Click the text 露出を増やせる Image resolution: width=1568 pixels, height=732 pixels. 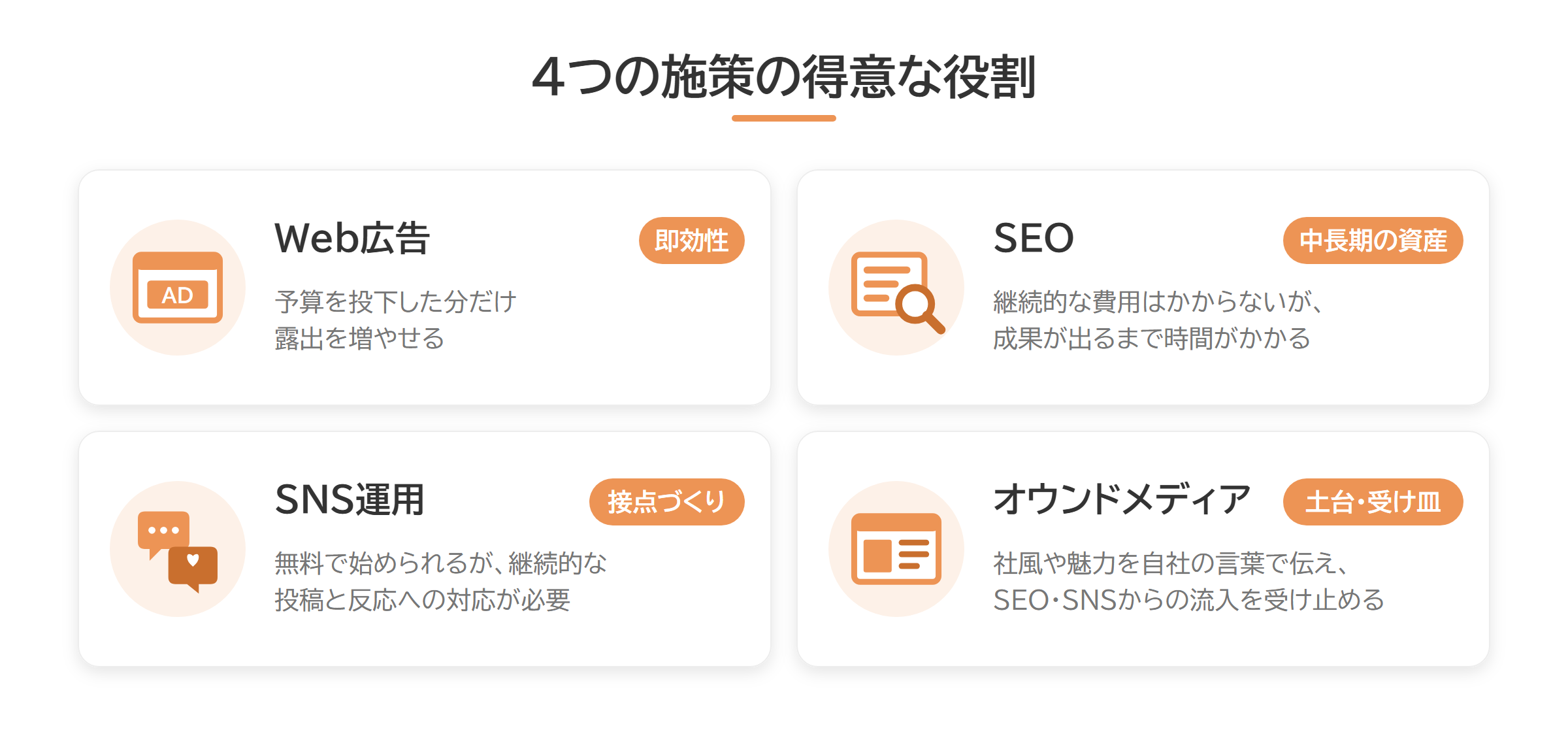[x=359, y=339]
